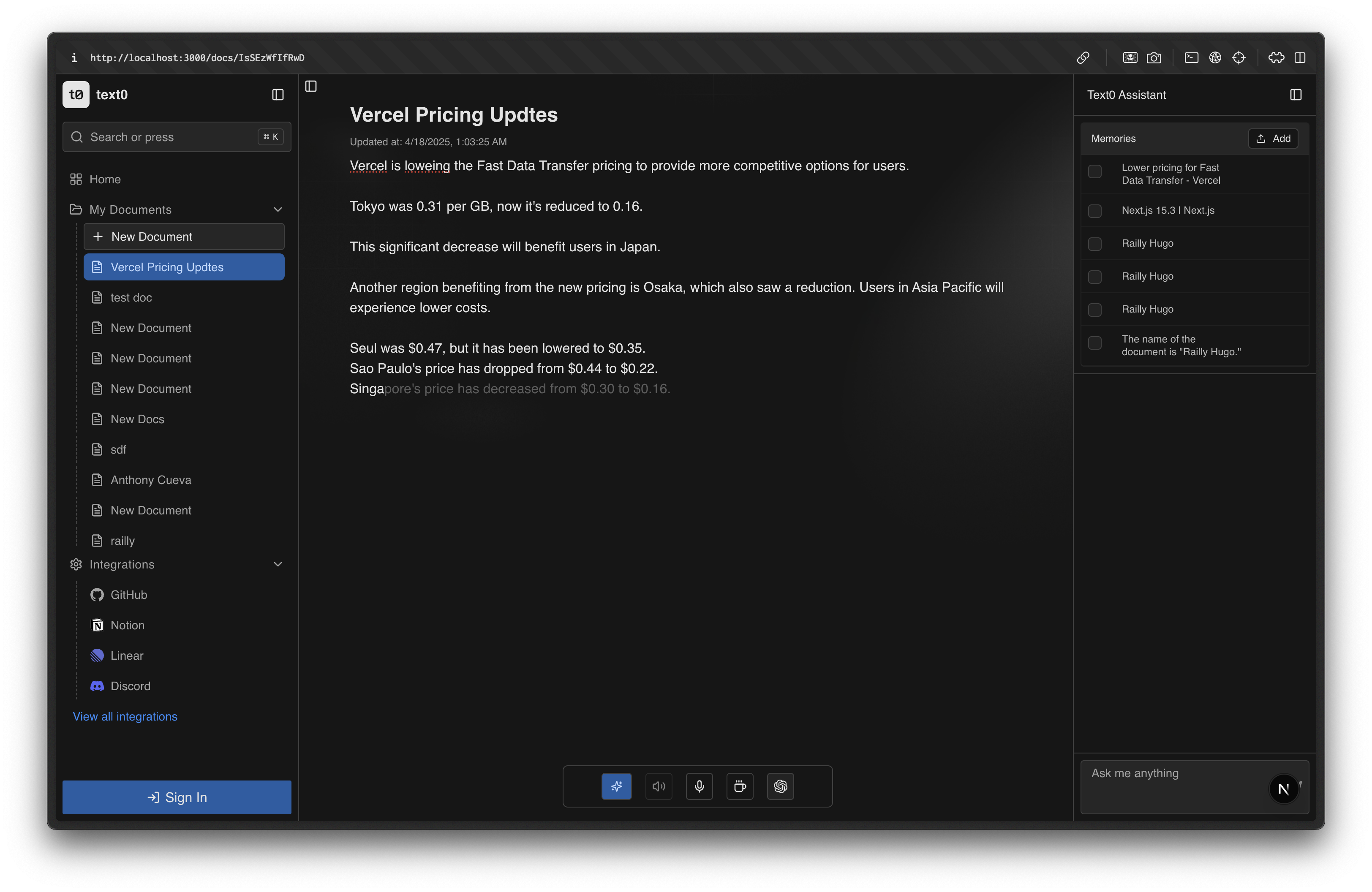This screenshot has width=1372, height=892.
Task: Follow the View all integrations link
Action: 125,716
